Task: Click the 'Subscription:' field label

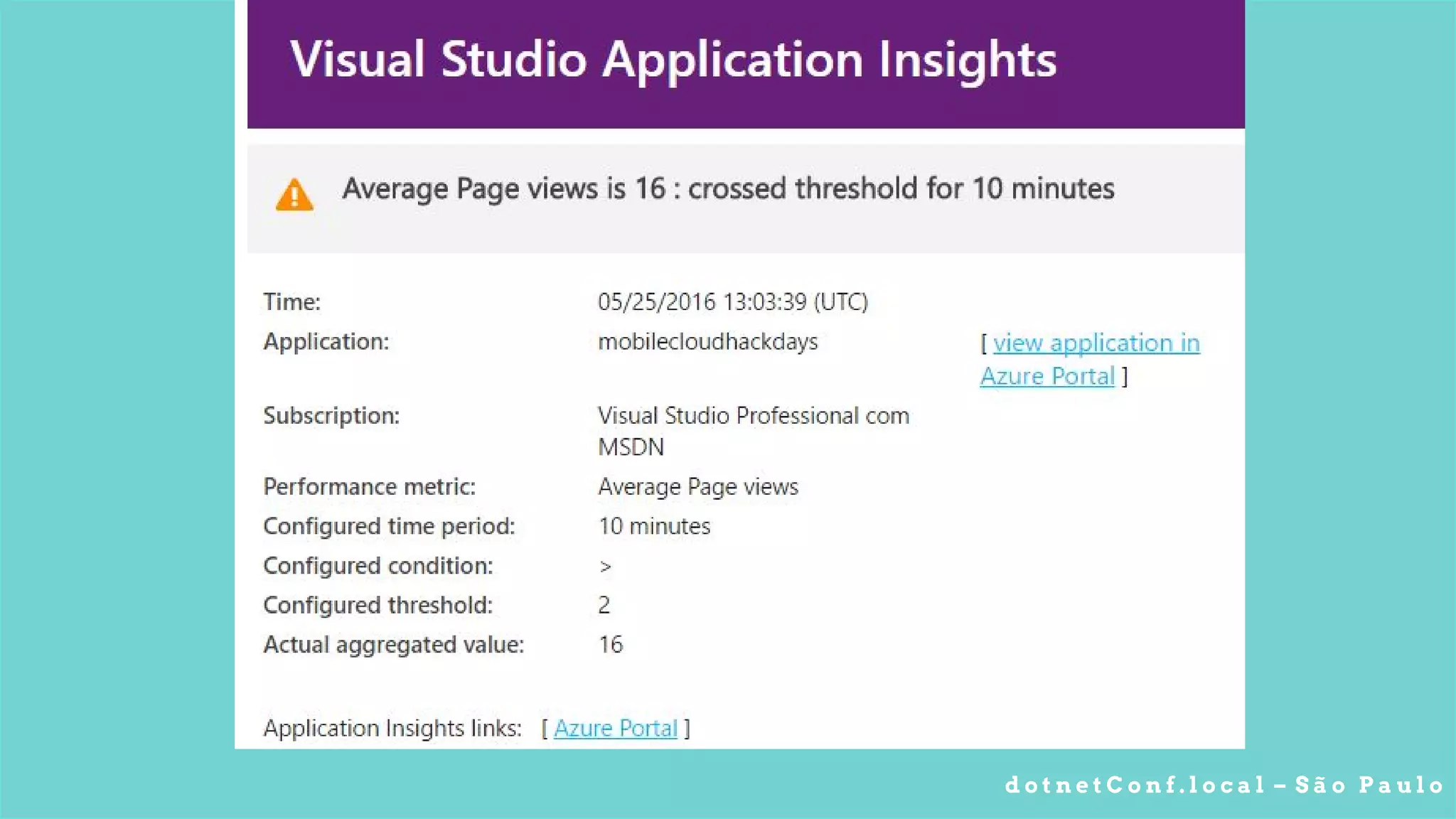Action: point(331,415)
